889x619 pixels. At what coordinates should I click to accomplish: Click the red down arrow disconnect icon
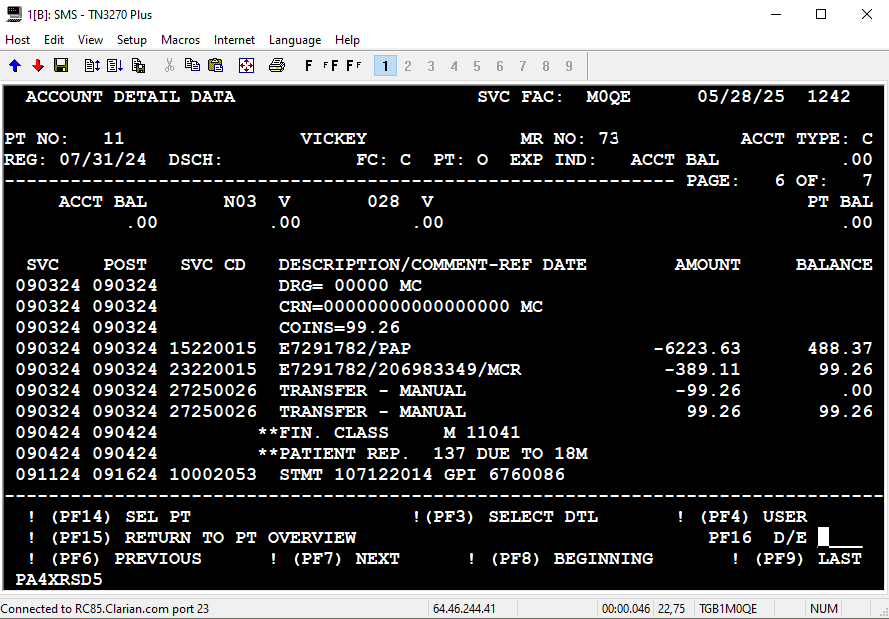(x=38, y=66)
